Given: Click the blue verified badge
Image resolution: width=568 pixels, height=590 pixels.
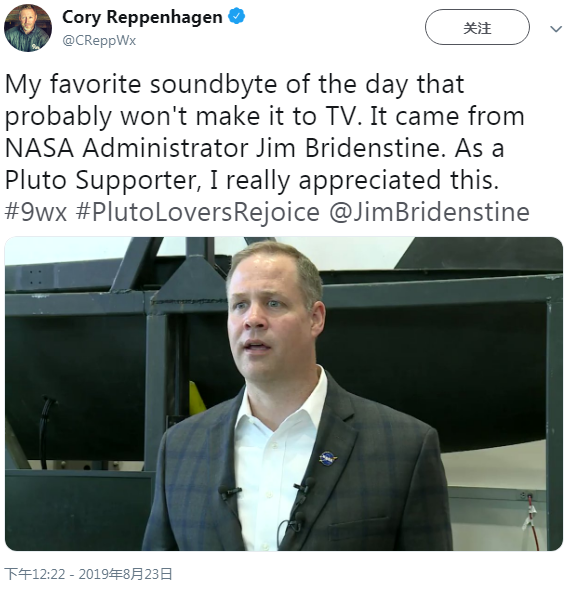Looking at the screenshot, I should (237, 17).
